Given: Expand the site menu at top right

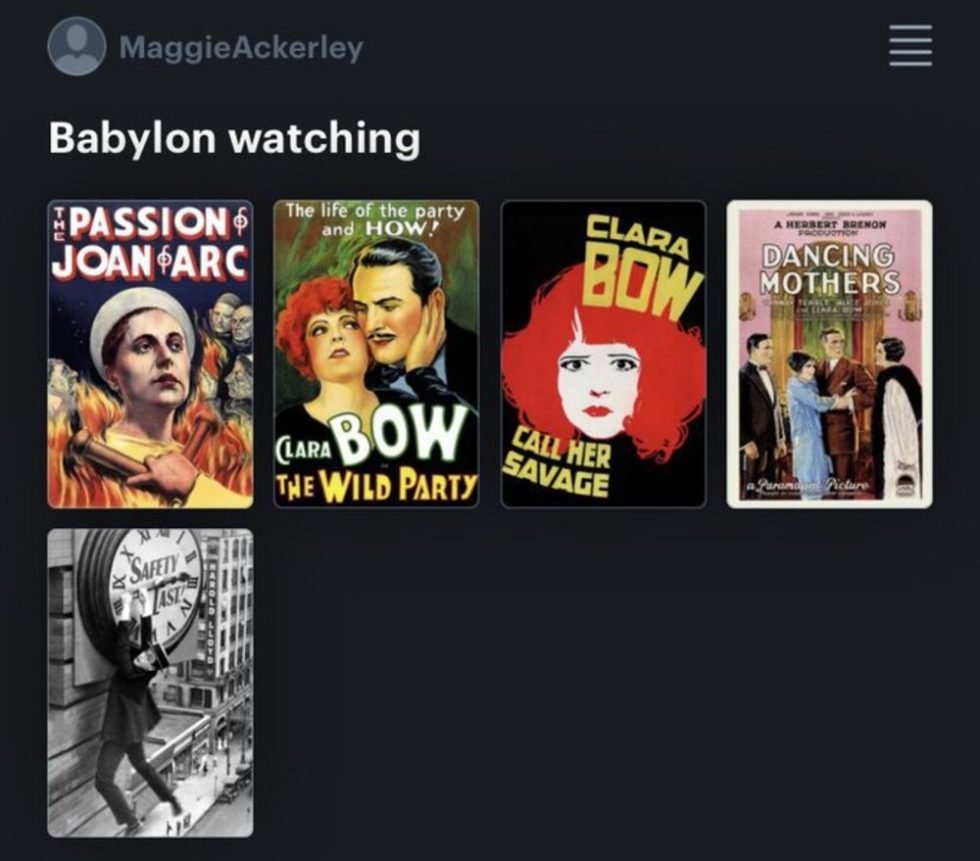Looking at the screenshot, I should (x=911, y=46).
